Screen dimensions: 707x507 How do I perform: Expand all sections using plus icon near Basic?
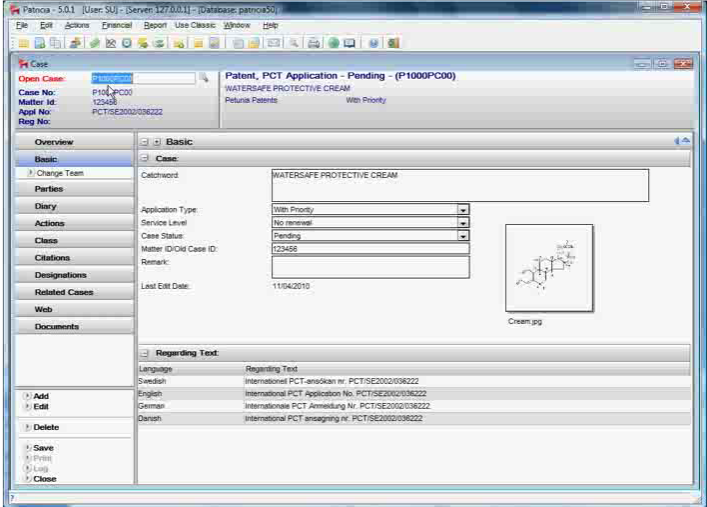click(x=156, y=143)
